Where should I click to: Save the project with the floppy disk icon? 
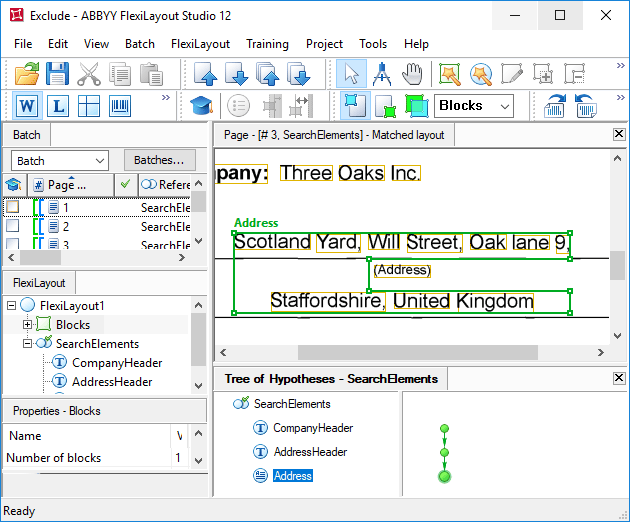(x=57, y=74)
